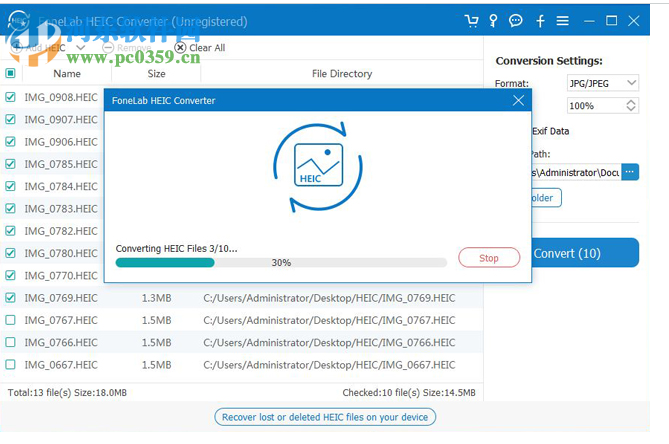Open the Recover lost or deleted HEIC files link
Screen dimensions: 669x444
(325, 417)
